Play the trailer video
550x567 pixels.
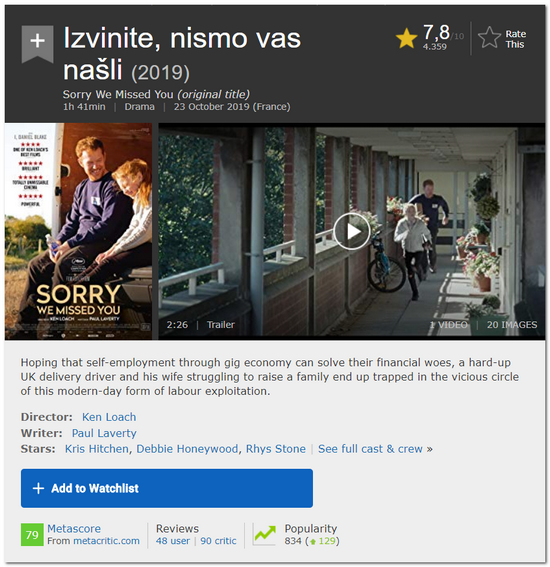click(351, 231)
